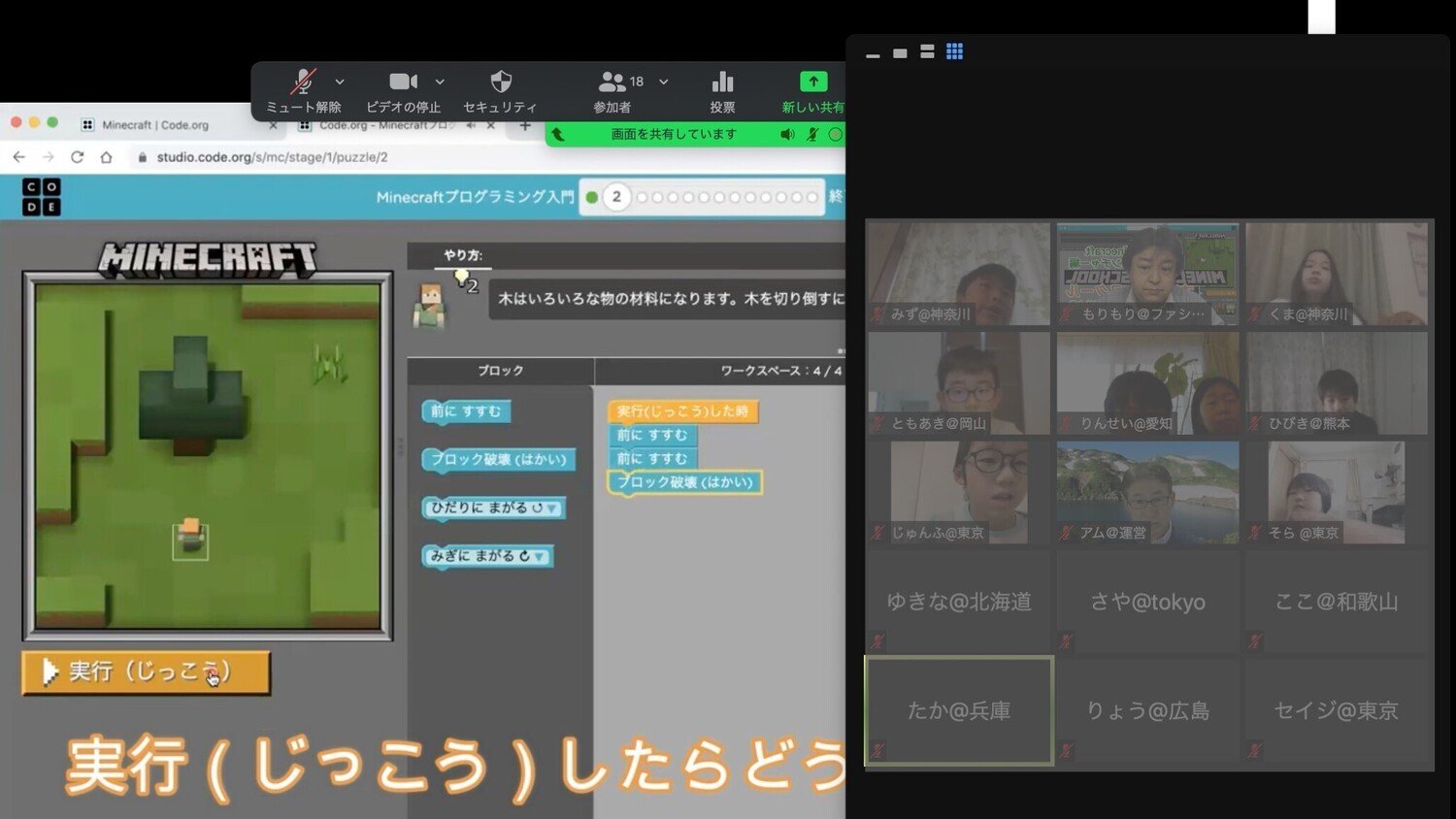The width and height of the screenshot is (1456, 819).
Task: Unmute the microphone in Zoom toolbar
Action: (x=303, y=83)
